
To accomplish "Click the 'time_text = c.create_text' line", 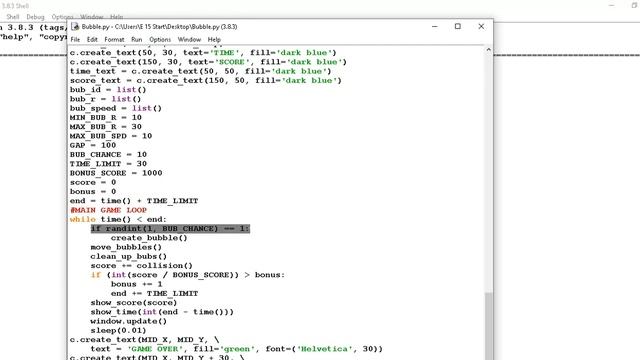I will pos(200,71).
